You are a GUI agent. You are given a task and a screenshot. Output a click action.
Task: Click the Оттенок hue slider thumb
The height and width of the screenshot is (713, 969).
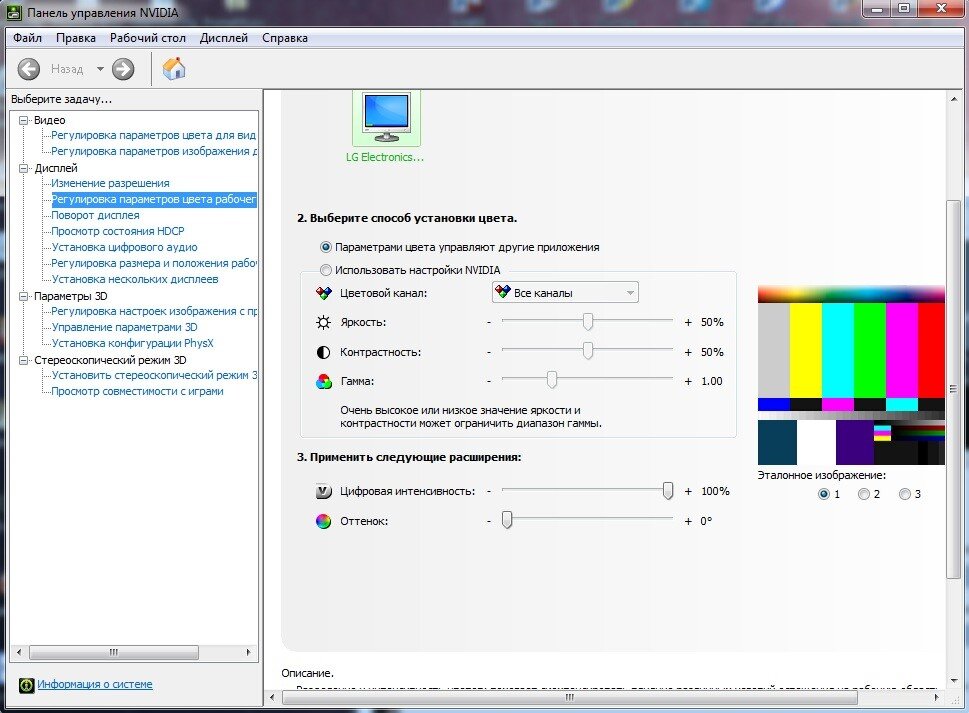coord(507,520)
